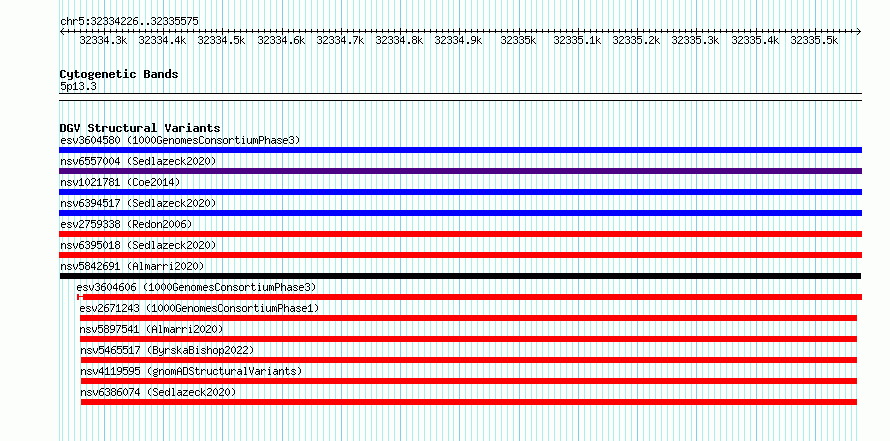Click the left arrowhead of the ruler
The width and height of the screenshot is (890, 441).
[x=62, y=31]
